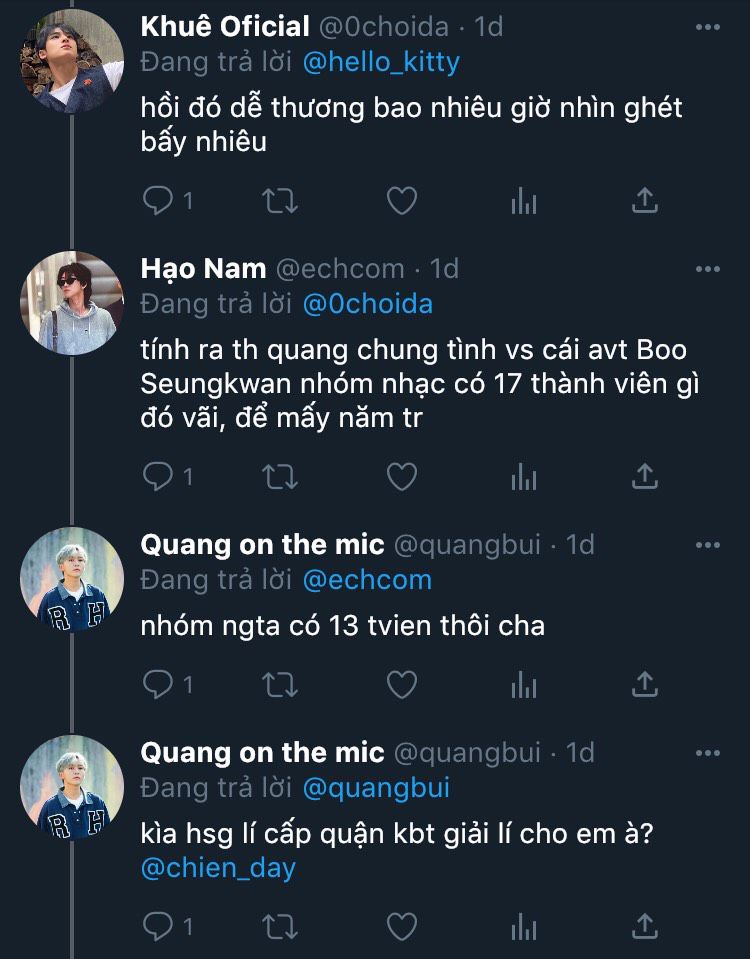
Task: Retweet Khuê Oficial's tweet
Action: pyautogui.click(x=279, y=201)
